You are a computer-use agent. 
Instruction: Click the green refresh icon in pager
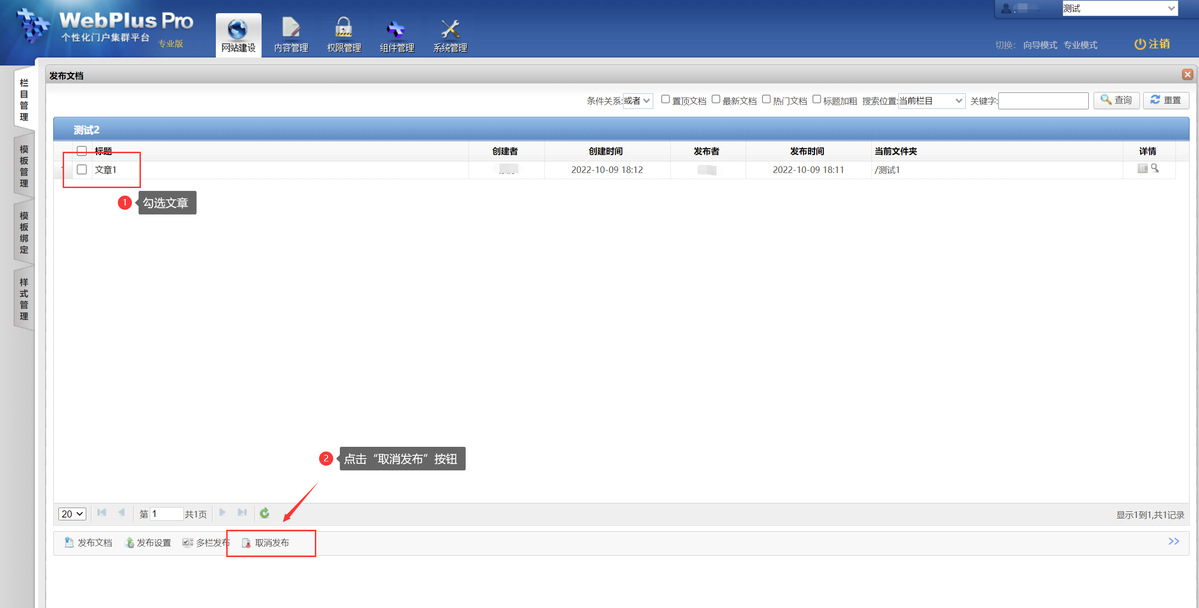[265, 513]
